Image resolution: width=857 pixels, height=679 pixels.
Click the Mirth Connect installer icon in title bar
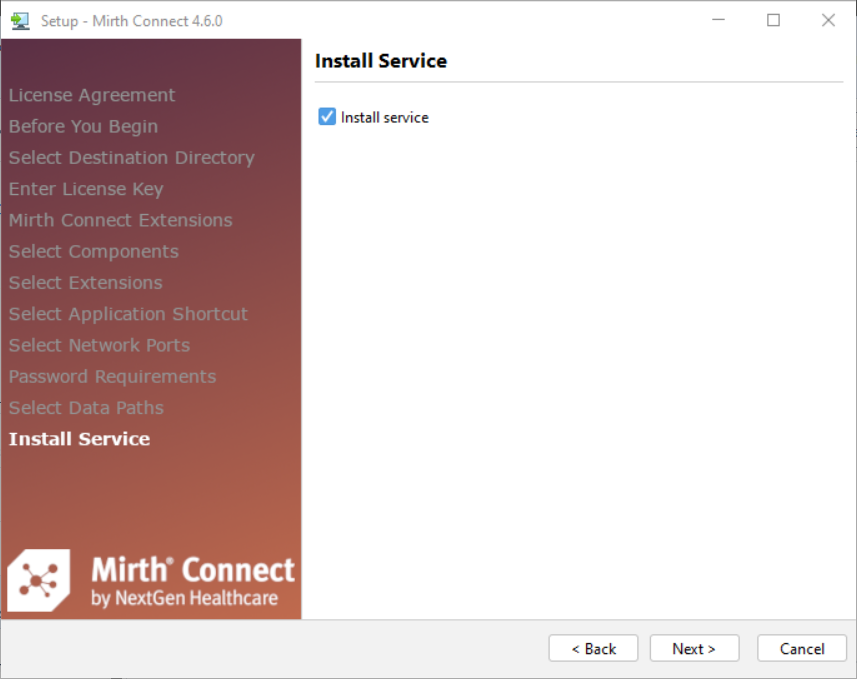point(20,20)
